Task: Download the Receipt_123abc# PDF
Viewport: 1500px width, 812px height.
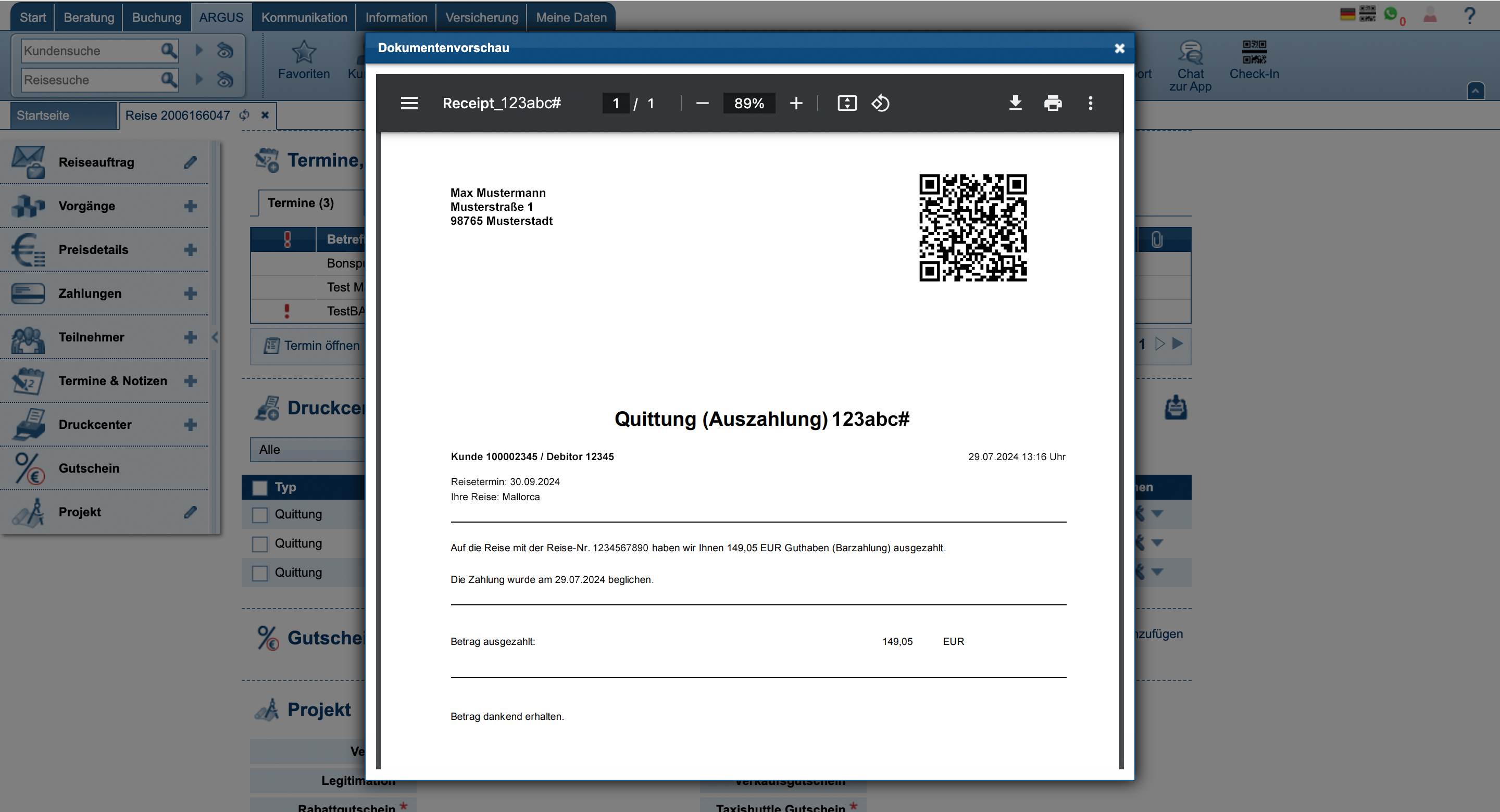Action: tap(1015, 103)
